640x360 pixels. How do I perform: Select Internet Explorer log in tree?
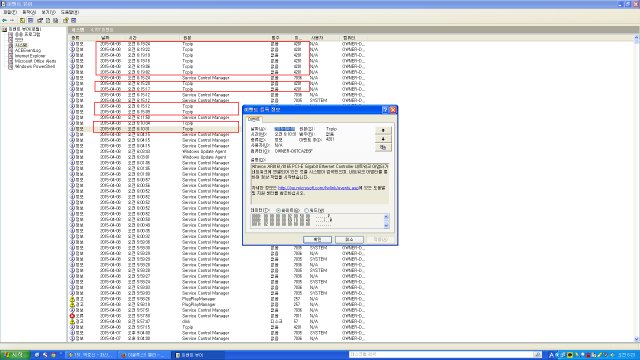point(30,56)
